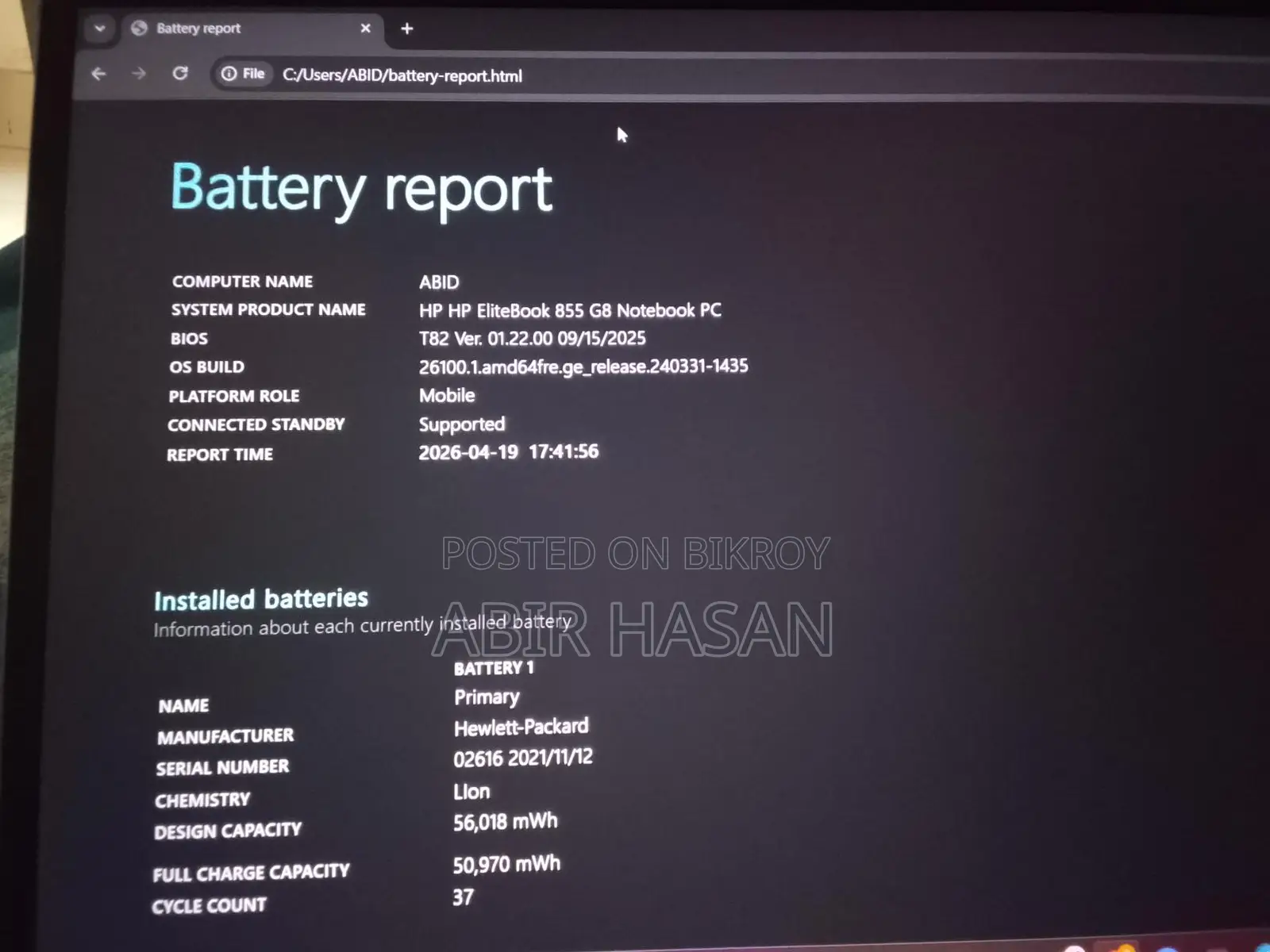Click the address bar battery-report.html URL

(x=402, y=75)
